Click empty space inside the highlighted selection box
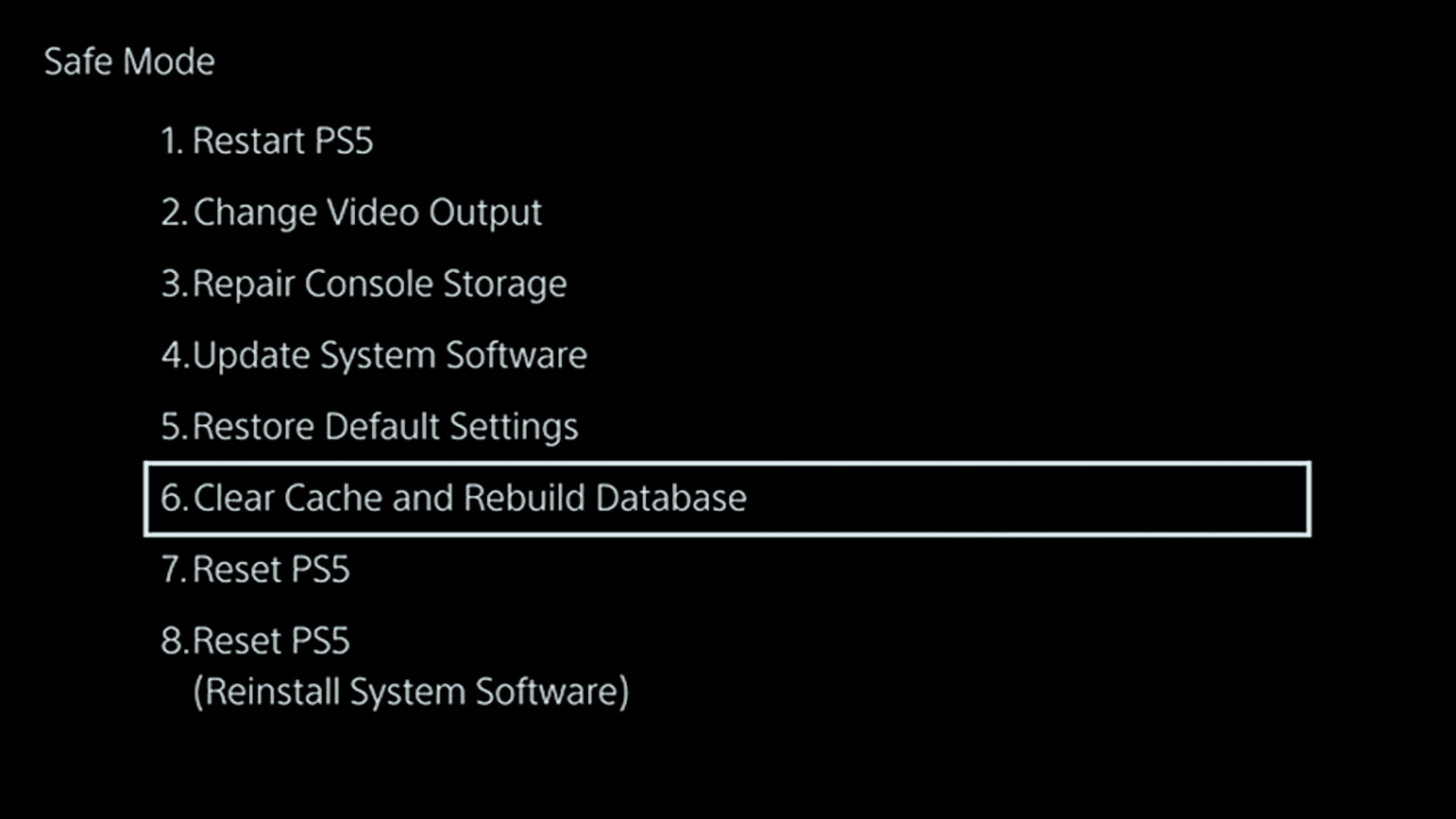The width and height of the screenshot is (1456, 819). coord(1024,499)
